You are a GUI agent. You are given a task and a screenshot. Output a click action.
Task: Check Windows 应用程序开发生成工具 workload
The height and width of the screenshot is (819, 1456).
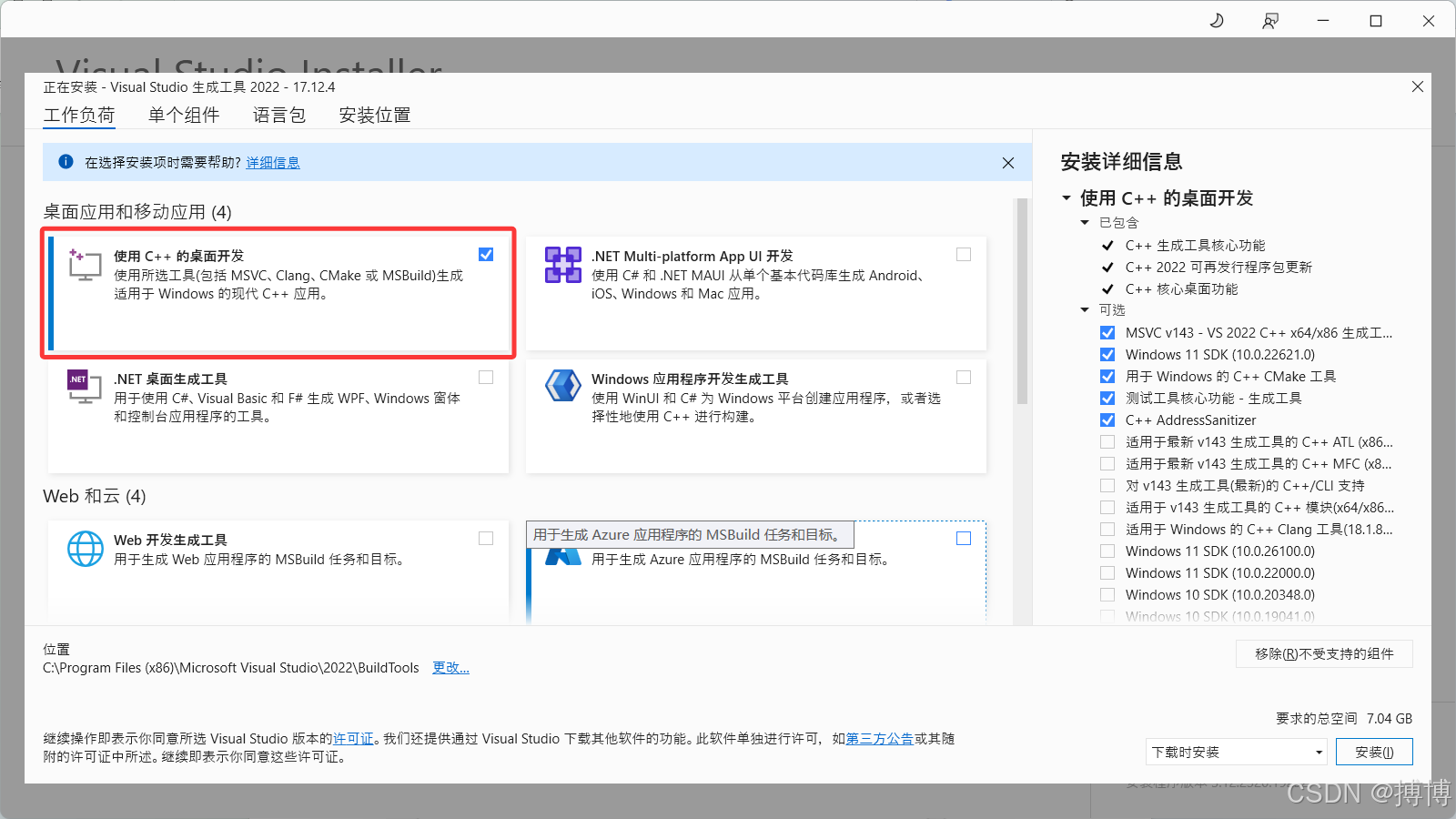pyautogui.click(x=964, y=378)
